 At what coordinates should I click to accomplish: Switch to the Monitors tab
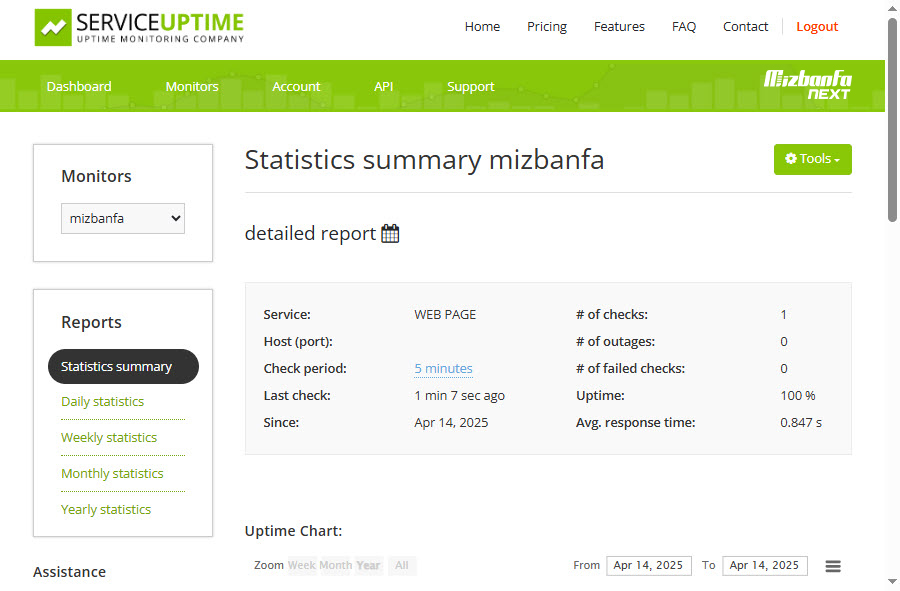tap(192, 87)
